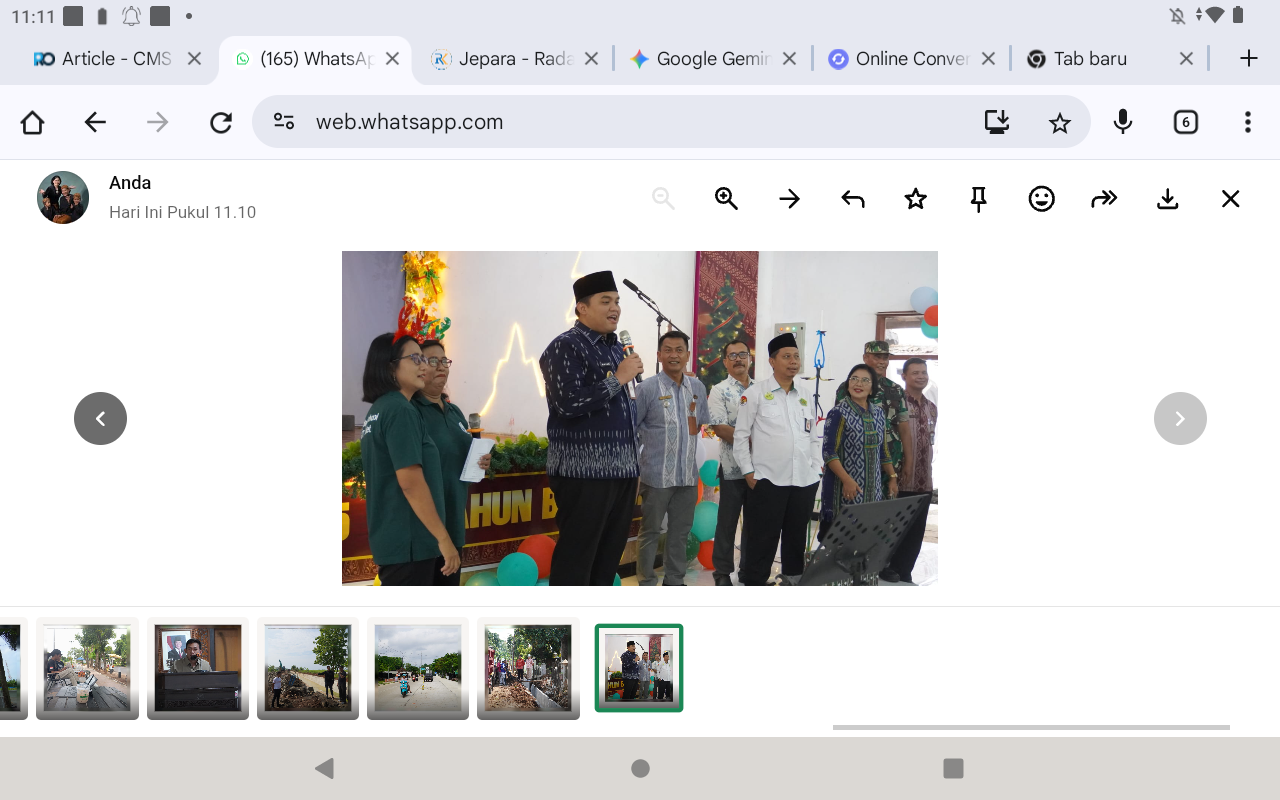Viewport: 1280px width, 800px height.
Task: Close the Google Gemini tab
Action: click(x=789, y=59)
